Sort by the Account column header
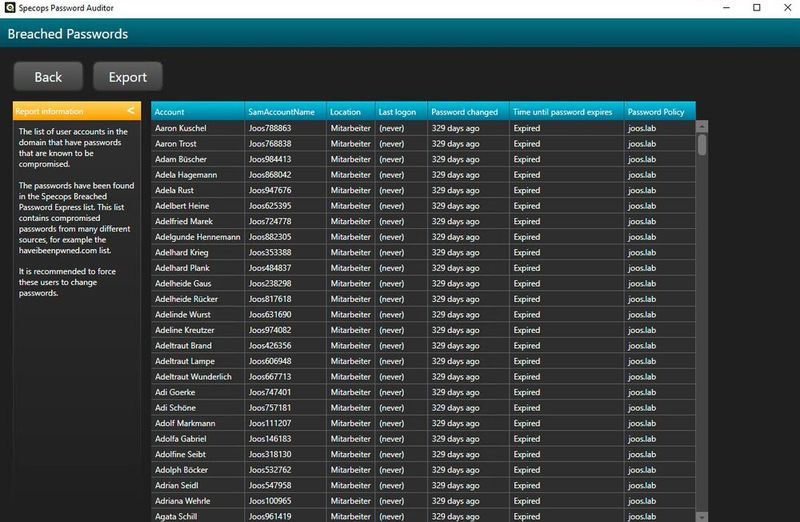Viewport: 800px width, 522px height. coord(197,111)
